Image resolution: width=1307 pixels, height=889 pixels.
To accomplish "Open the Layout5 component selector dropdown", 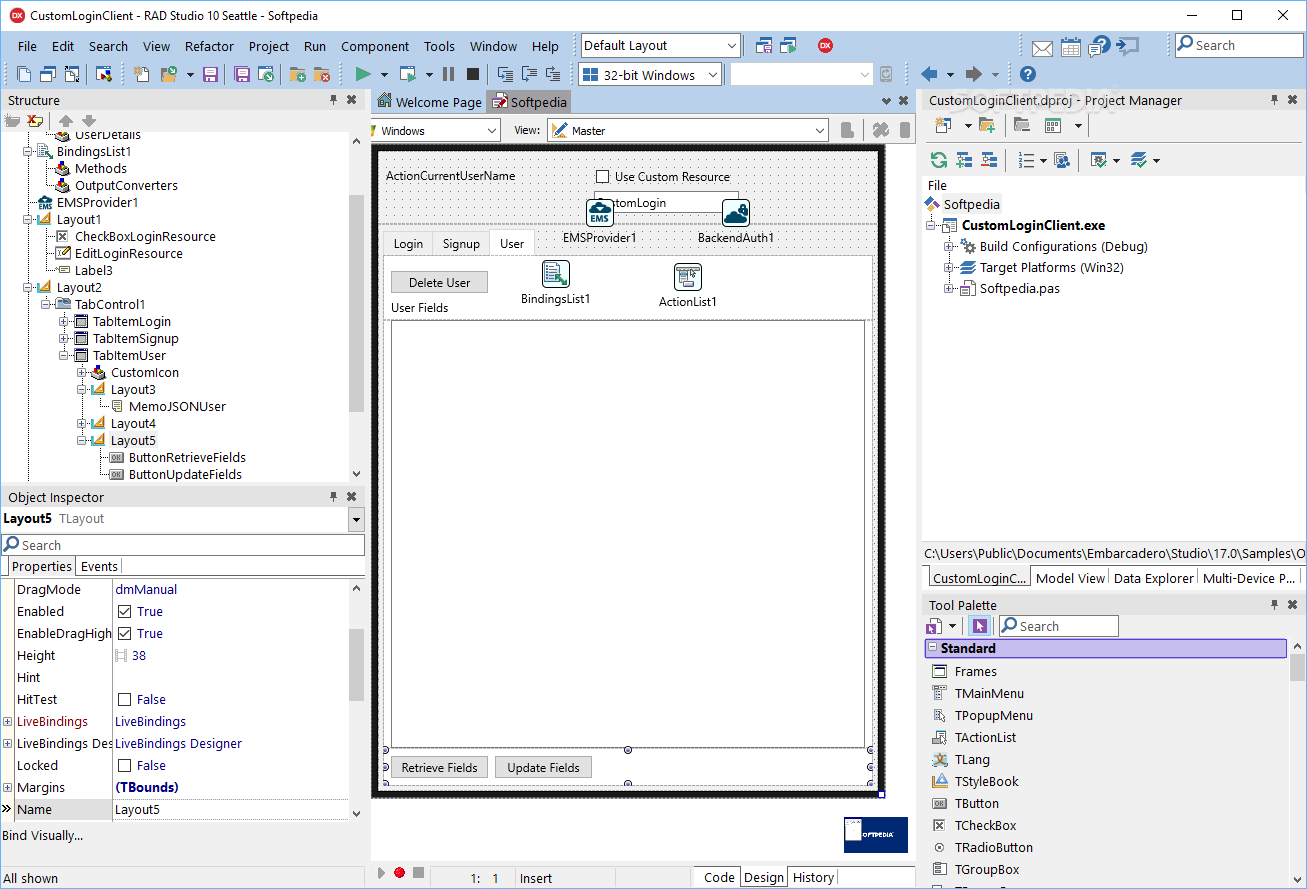I will click(x=356, y=519).
